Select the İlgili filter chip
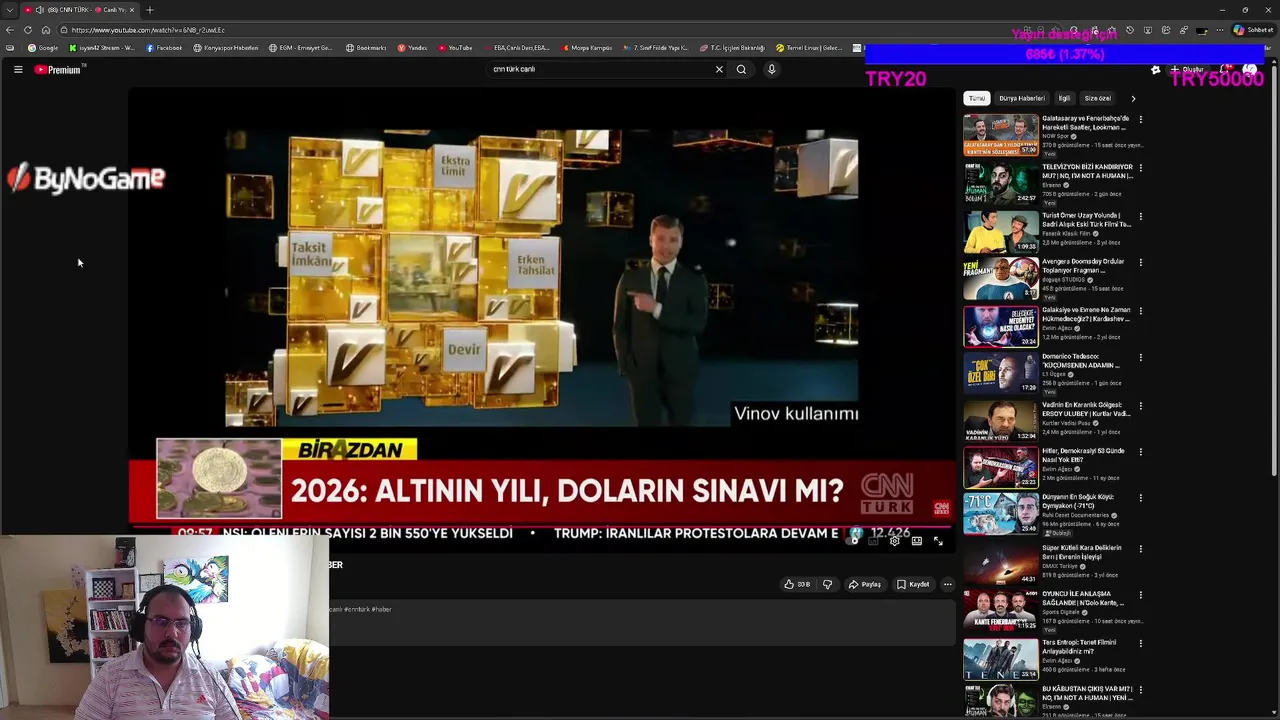This screenshot has width=1280, height=720. click(x=1064, y=98)
